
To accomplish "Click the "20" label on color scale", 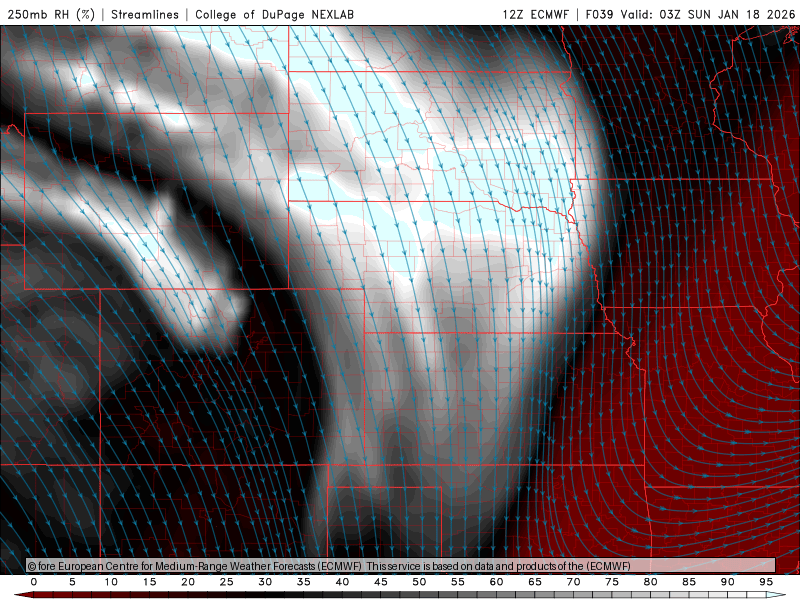I will click(x=188, y=582).
